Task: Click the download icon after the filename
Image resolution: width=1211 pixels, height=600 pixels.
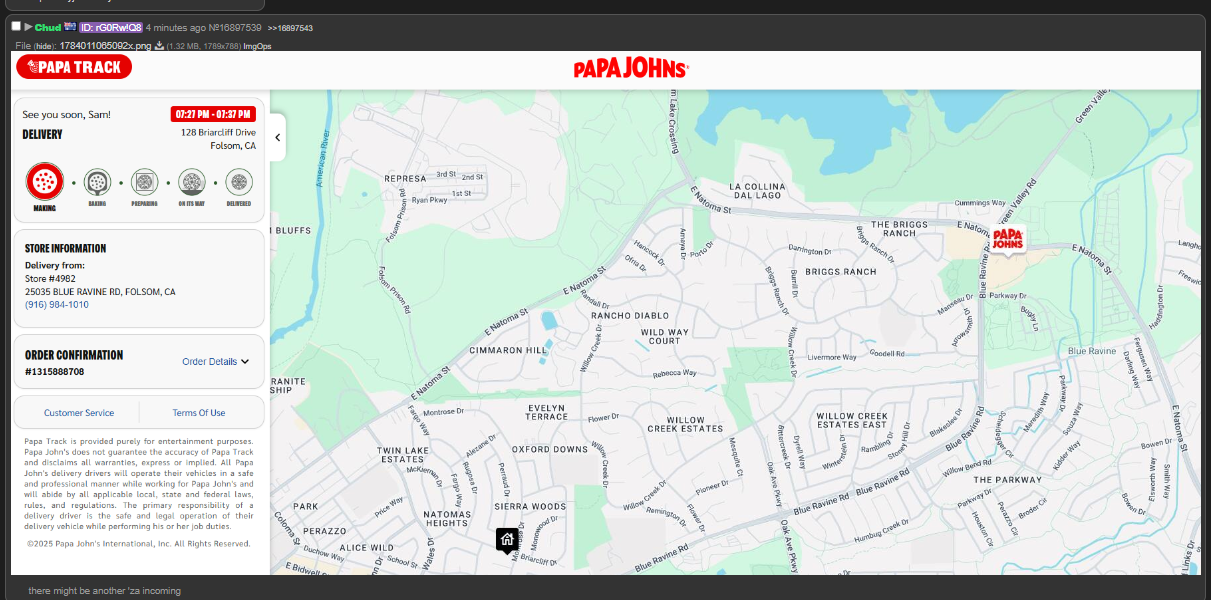Action: (159, 46)
